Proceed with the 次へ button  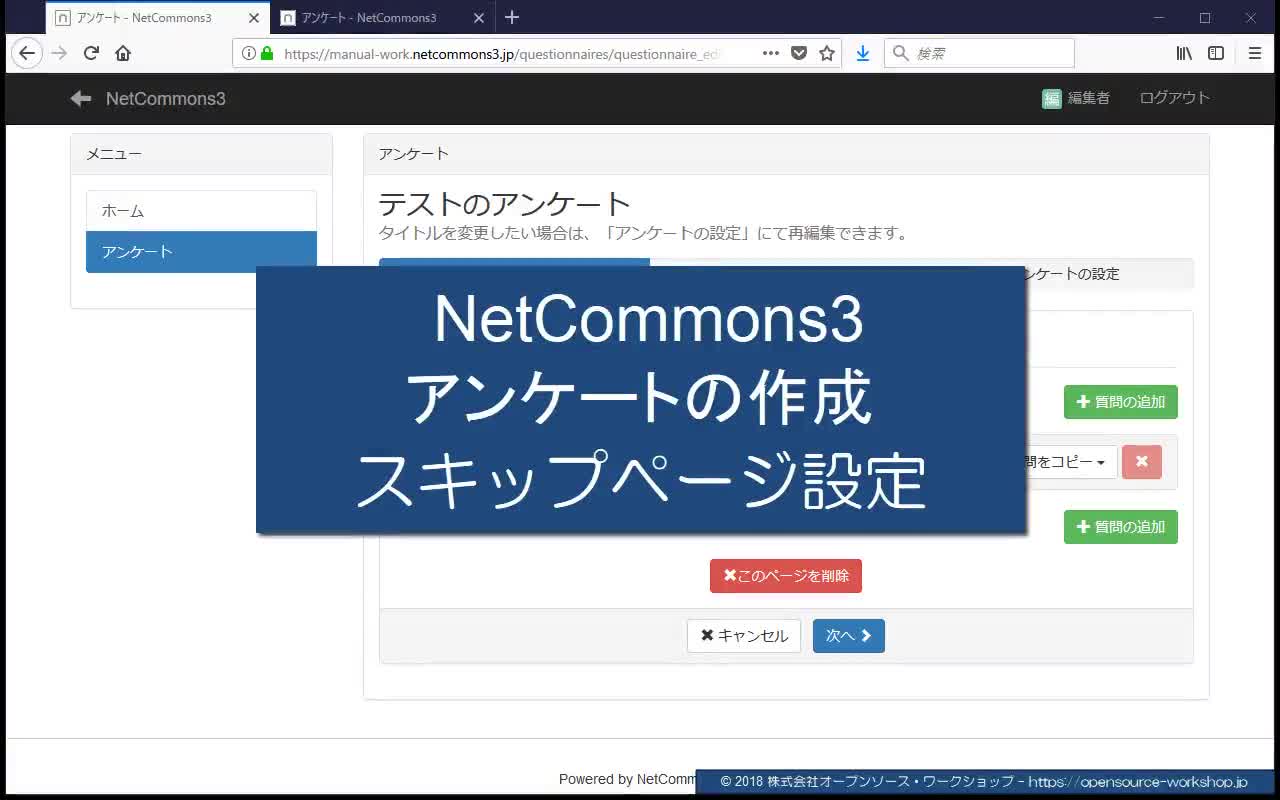click(849, 636)
